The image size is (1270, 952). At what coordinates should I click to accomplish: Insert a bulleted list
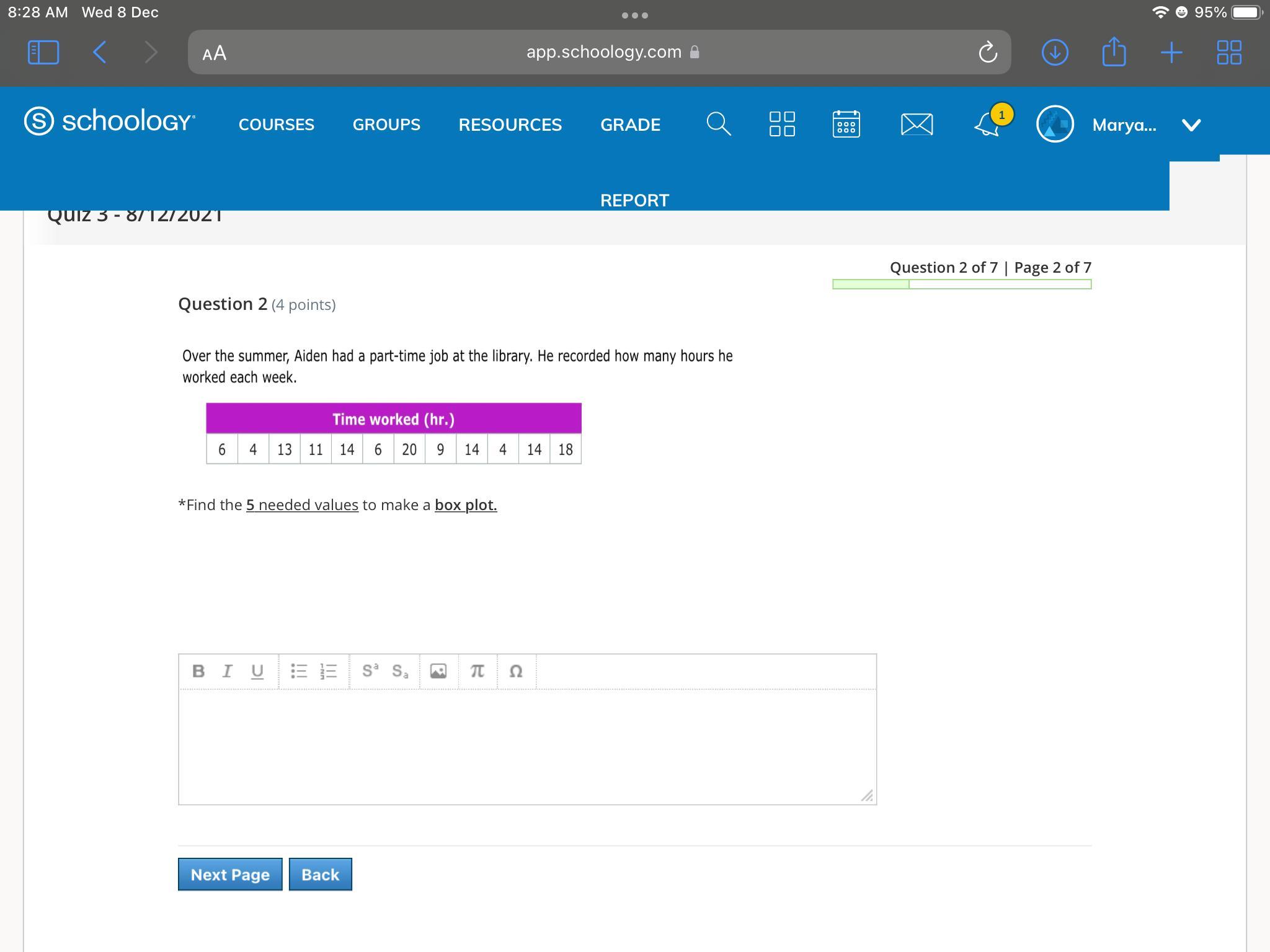(299, 671)
